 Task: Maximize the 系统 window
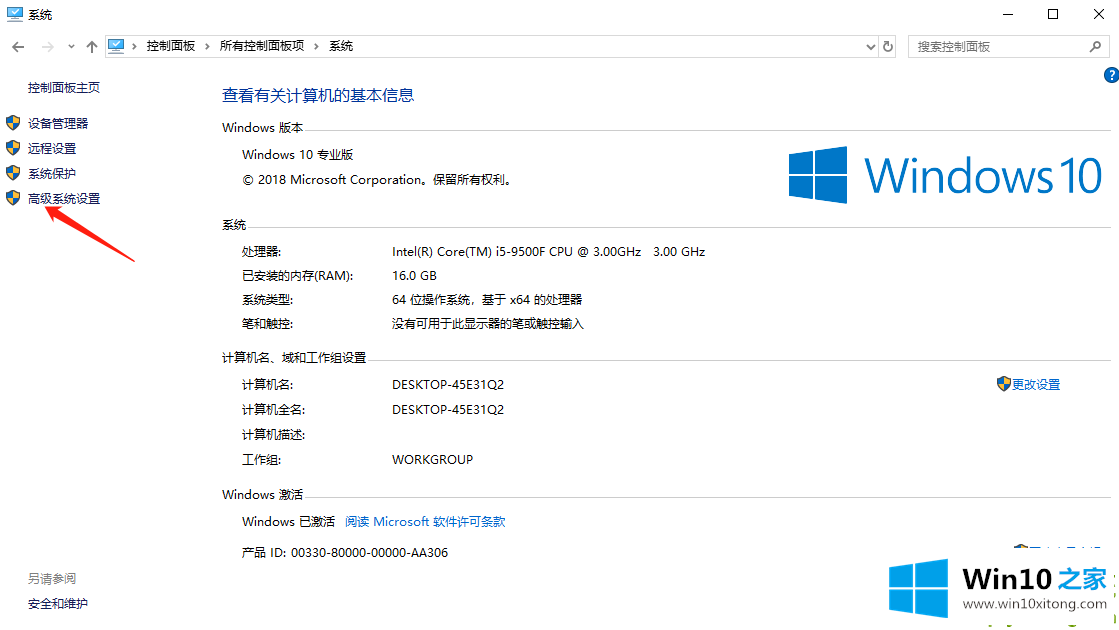(x=1053, y=14)
